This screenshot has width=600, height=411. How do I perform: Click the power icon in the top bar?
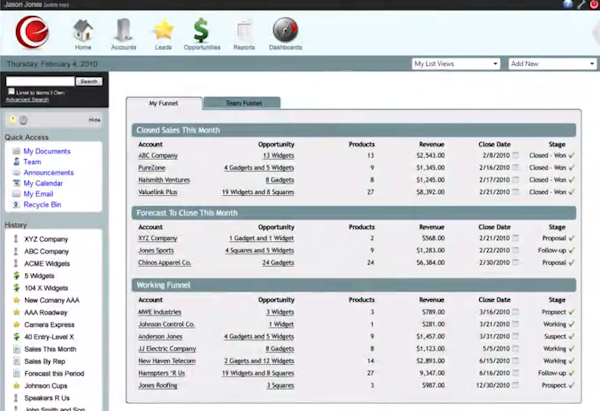click(595, 4)
